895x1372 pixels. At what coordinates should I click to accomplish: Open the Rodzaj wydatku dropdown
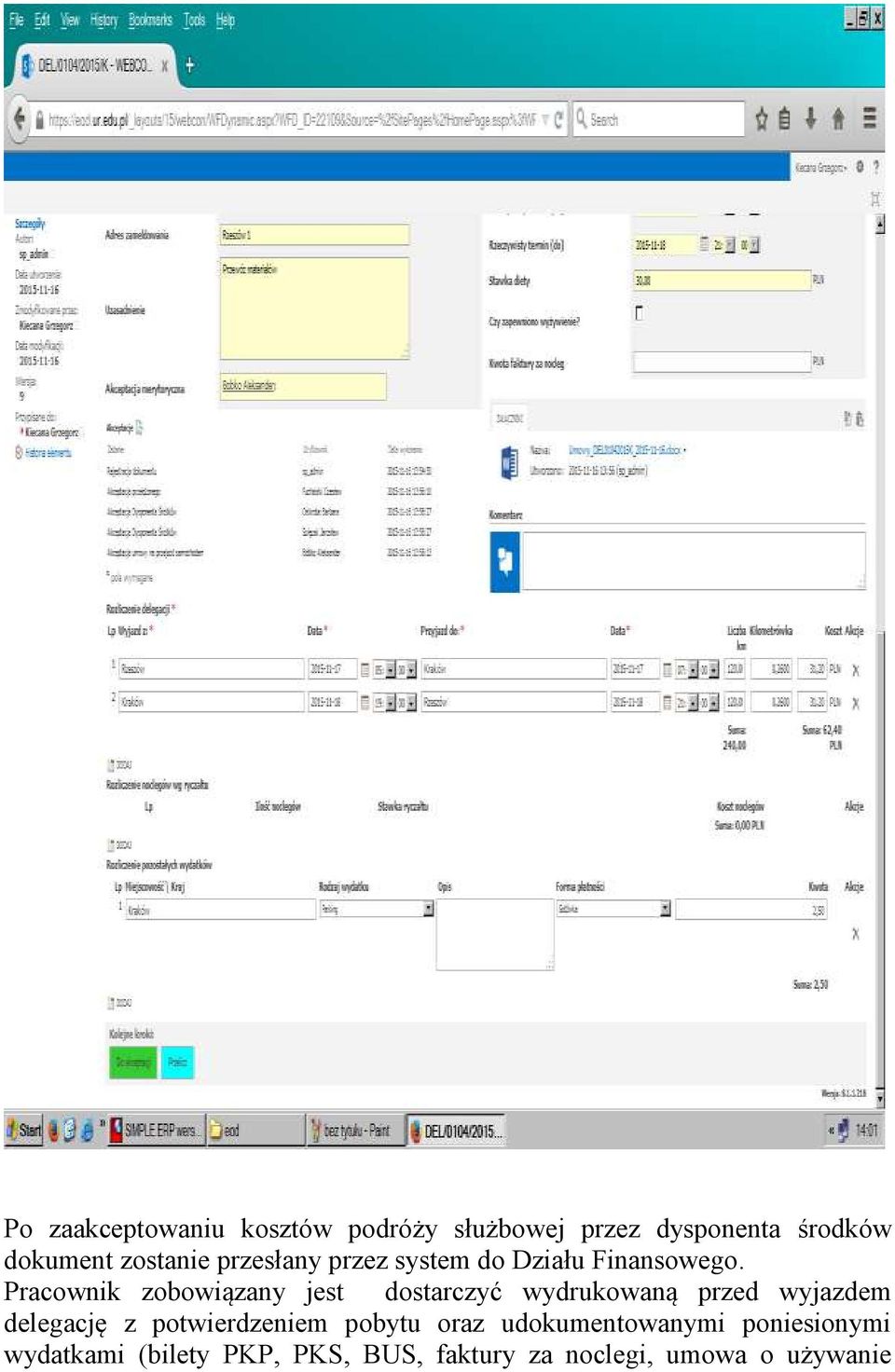coord(377,909)
